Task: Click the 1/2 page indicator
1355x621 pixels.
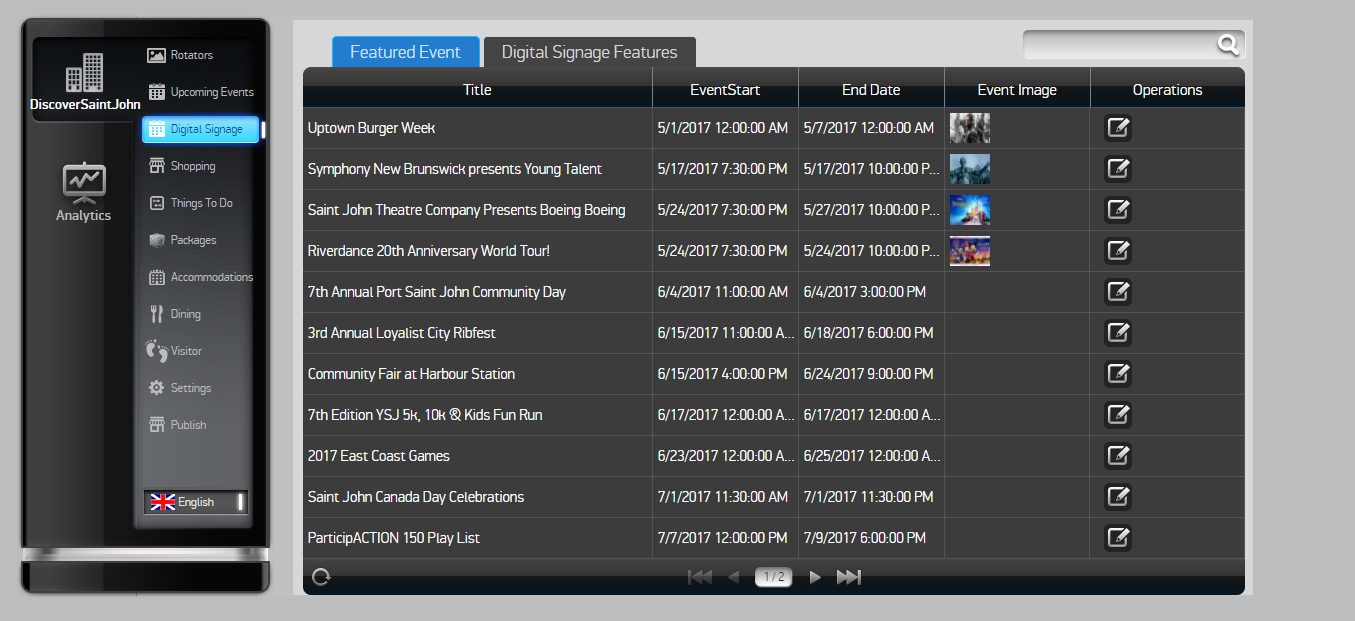Action: [774, 577]
